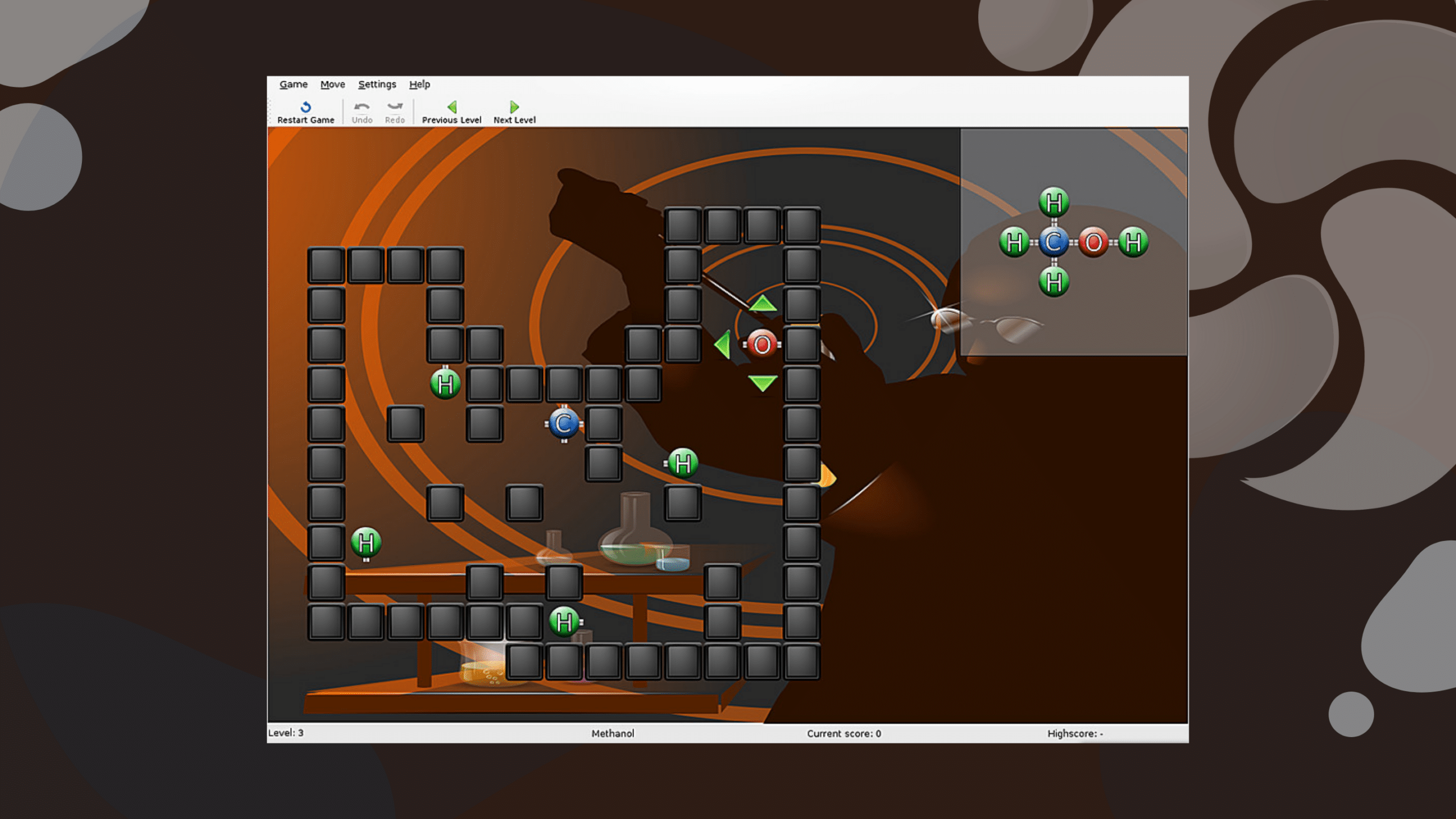Click the 'Level: 3' status text
Screen dimensions: 1456x819
tap(286, 733)
